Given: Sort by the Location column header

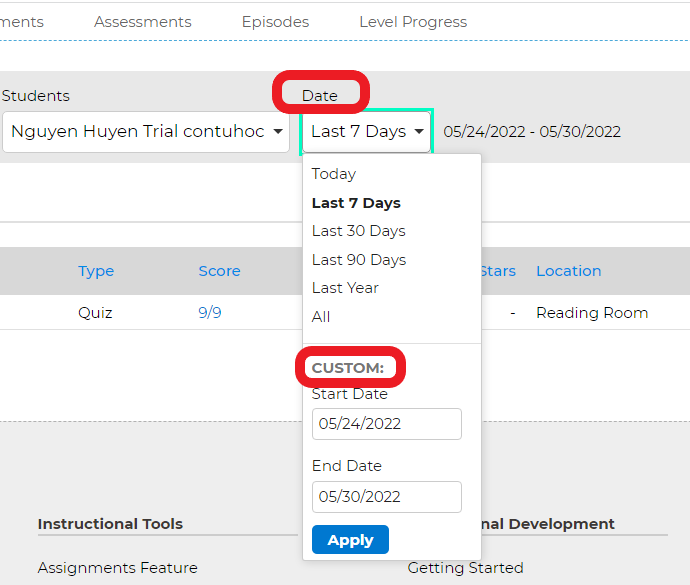Looking at the screenshot, I should (x=568, y=271).
